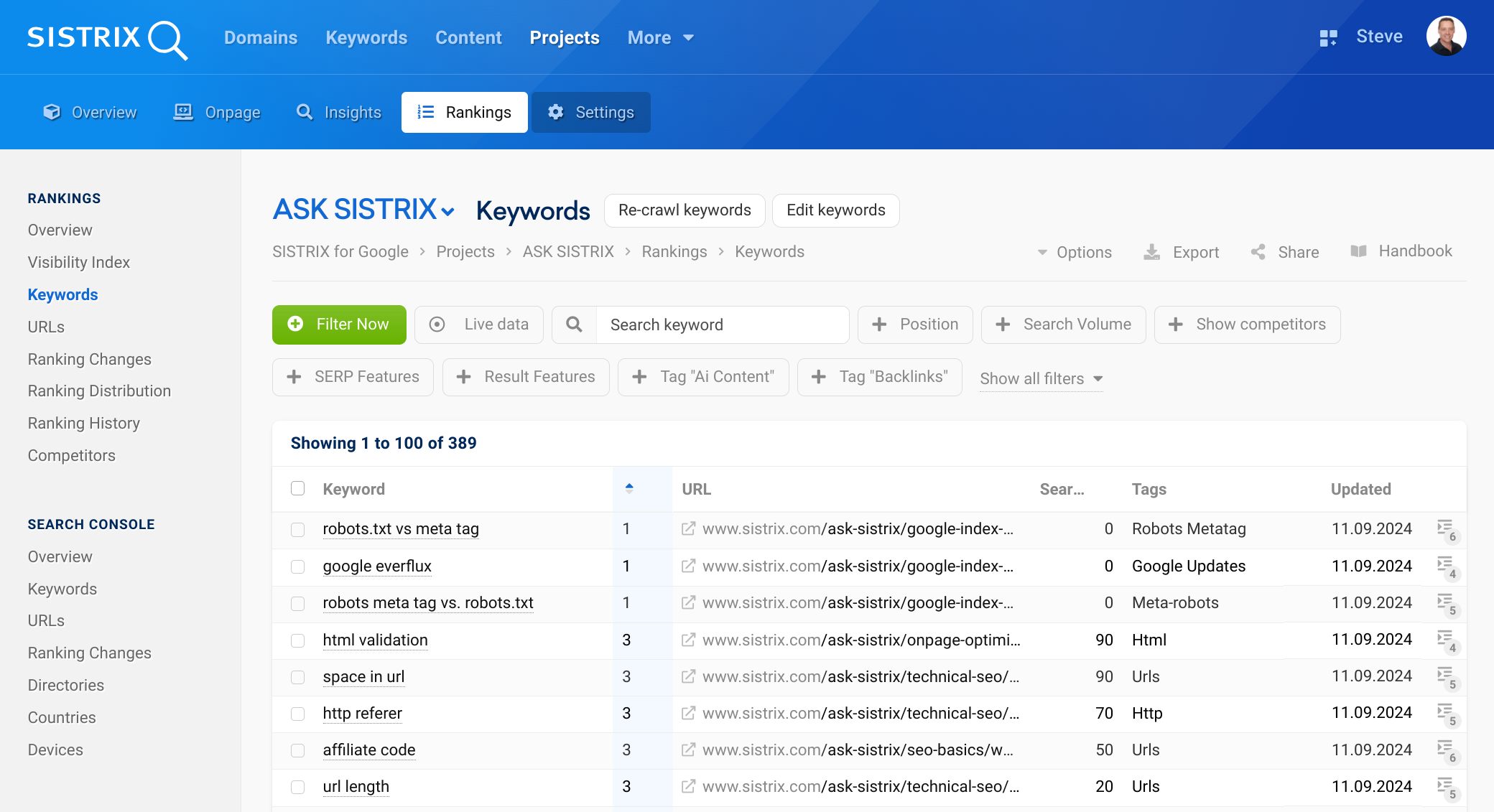Image resolution: width=1494 pixels, height=812 pixels.
Task: Switch to the Onpage tab
Action: click(217, 112)
